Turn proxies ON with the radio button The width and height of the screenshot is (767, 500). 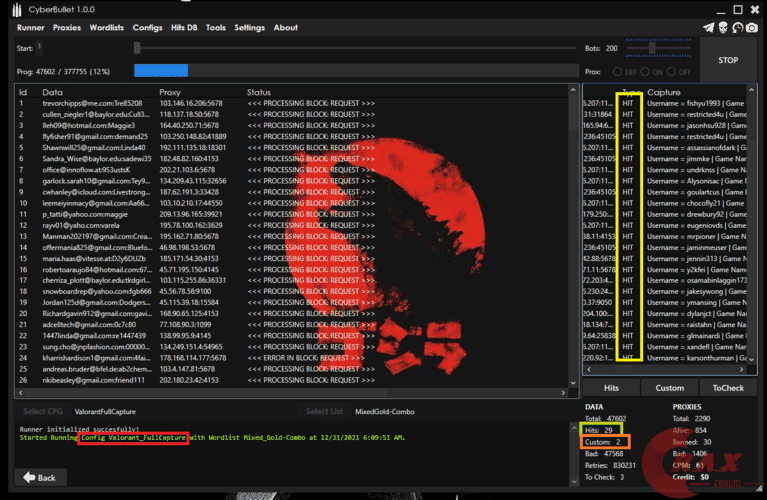click(644, 72)
